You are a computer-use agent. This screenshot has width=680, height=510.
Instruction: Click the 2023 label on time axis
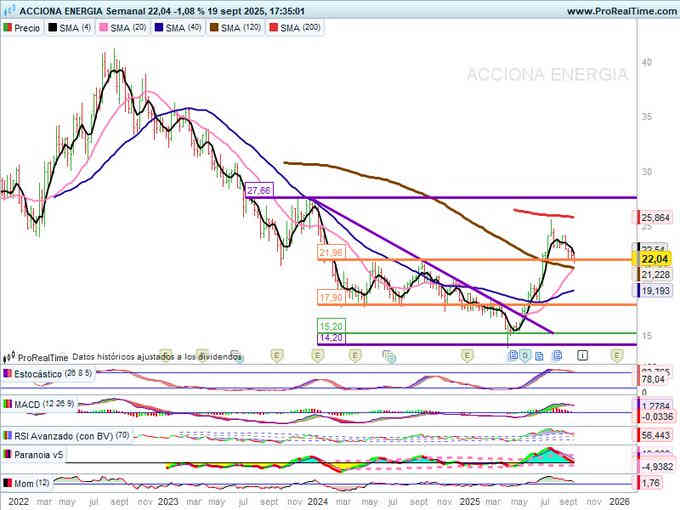click(x=168, y=502)
